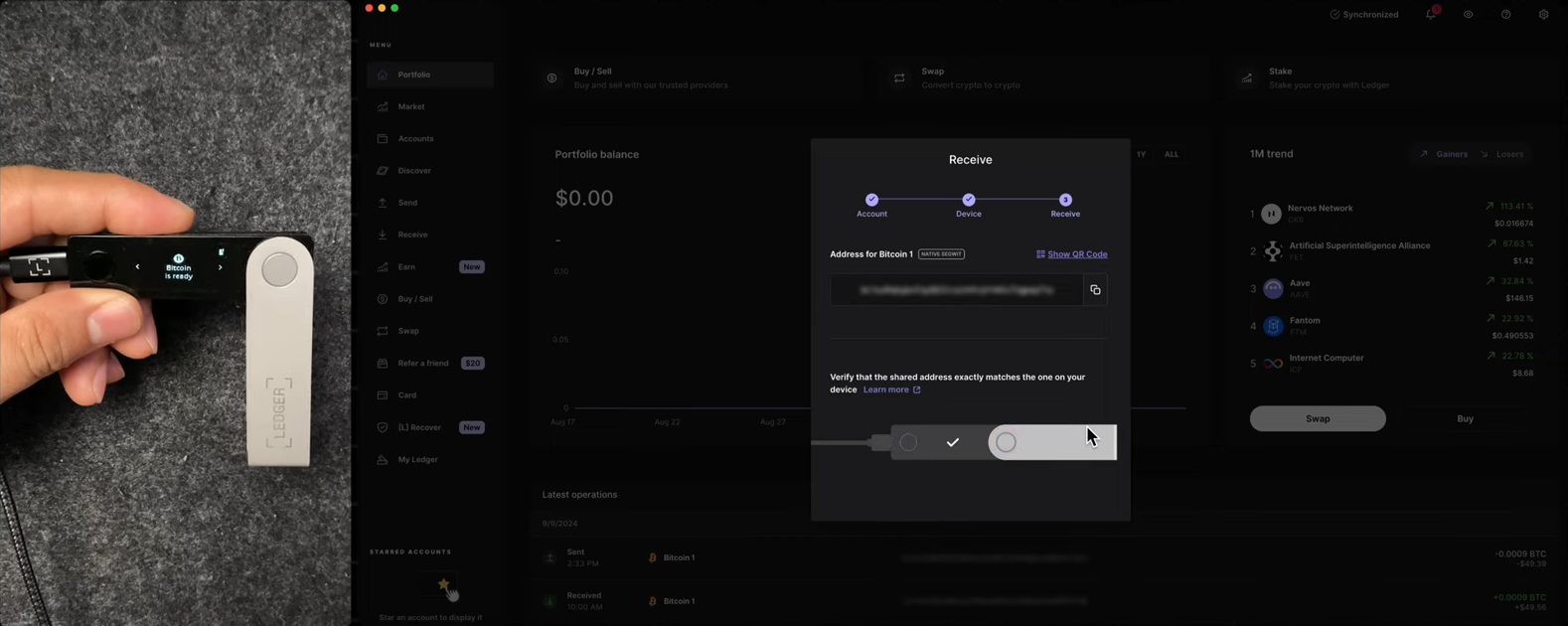The image size is (1568, 626).
Task: Click the Earn sidebar icon
Action: pyautogui.click(x=383, y=266)
